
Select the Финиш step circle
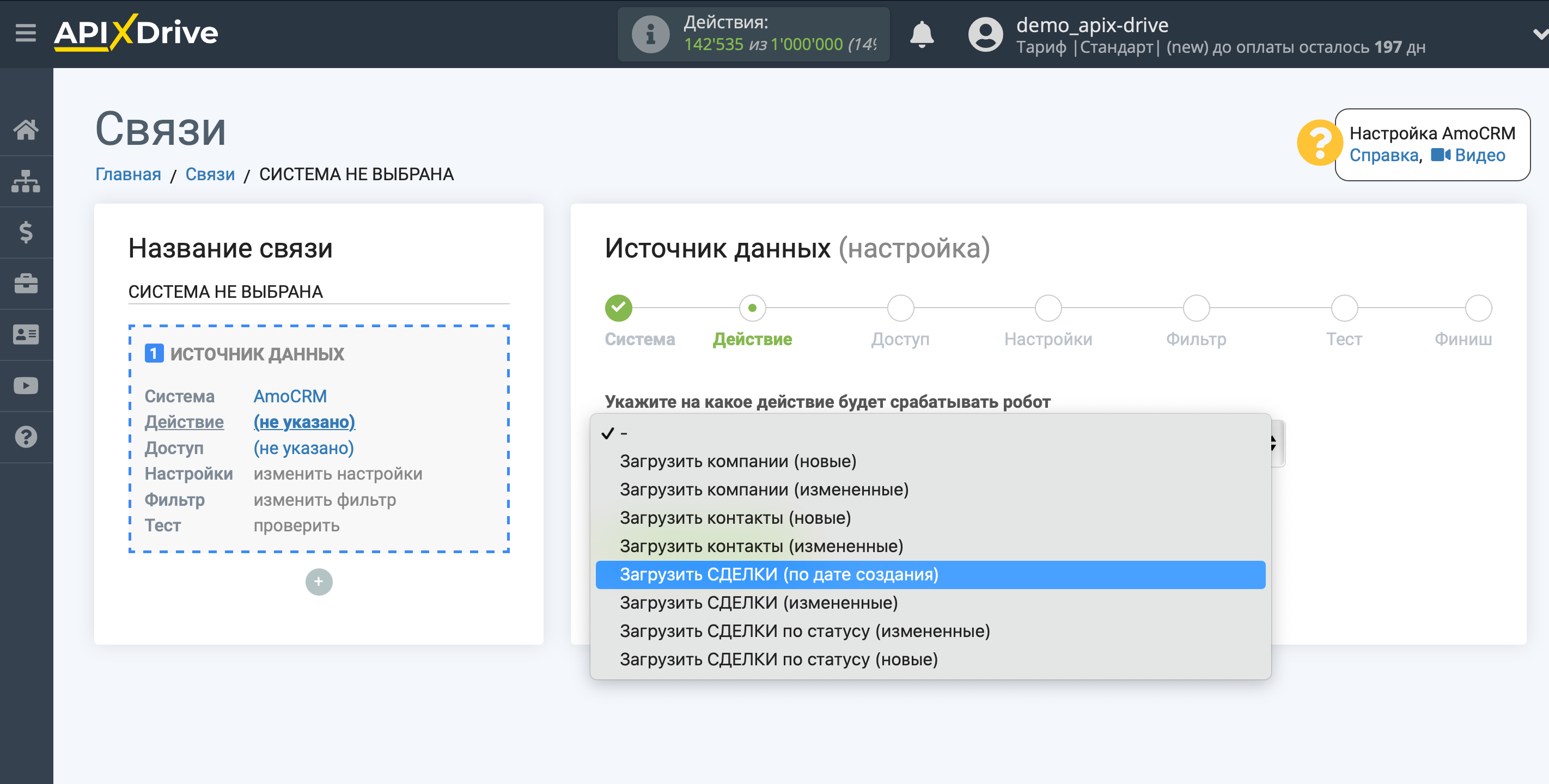pyautogui.click(x=1478, y=308)
